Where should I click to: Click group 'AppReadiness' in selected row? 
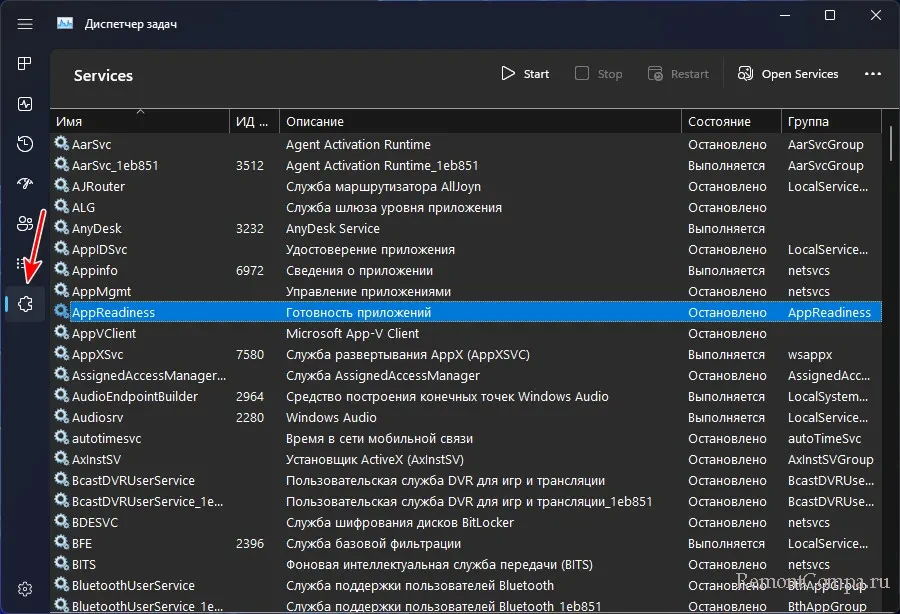point(829,313)
